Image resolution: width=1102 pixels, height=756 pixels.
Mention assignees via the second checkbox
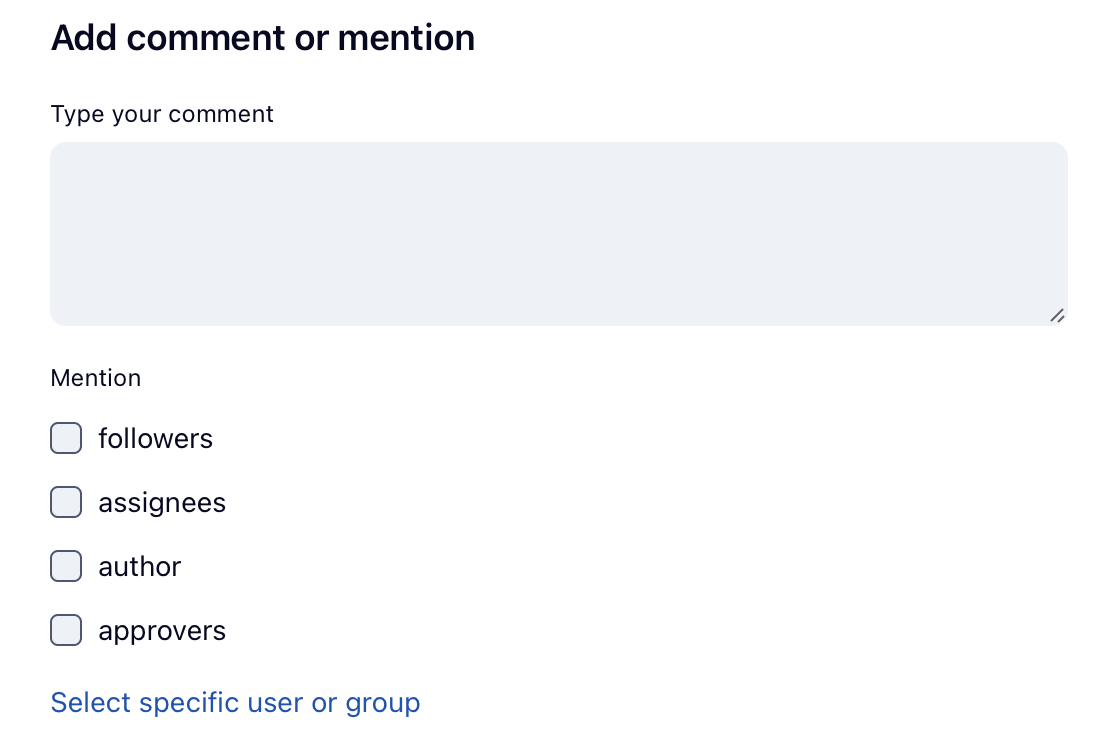coord(66,502)
